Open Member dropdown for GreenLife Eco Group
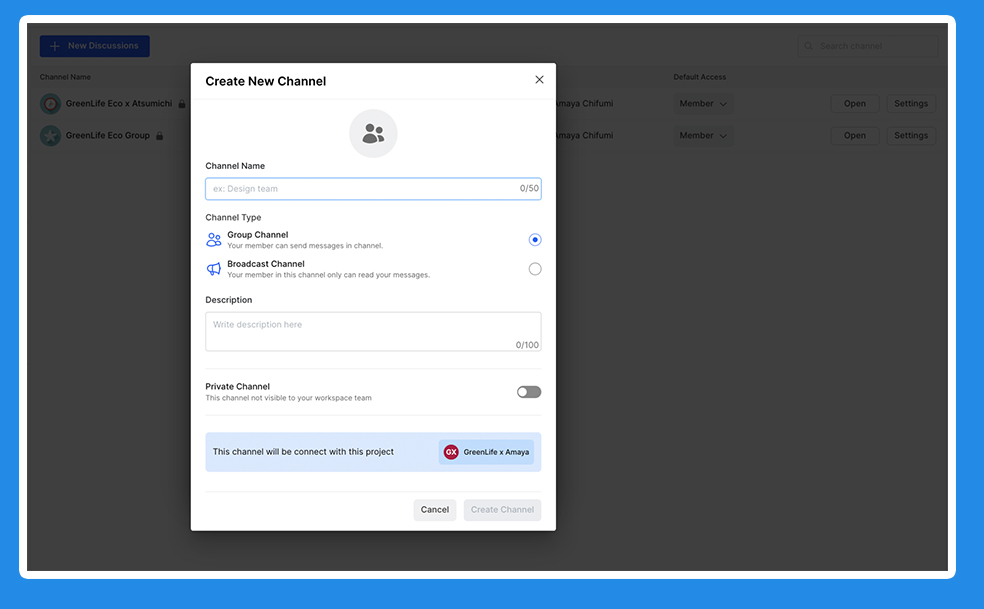 pyautogui.click(x=703, y=136)
